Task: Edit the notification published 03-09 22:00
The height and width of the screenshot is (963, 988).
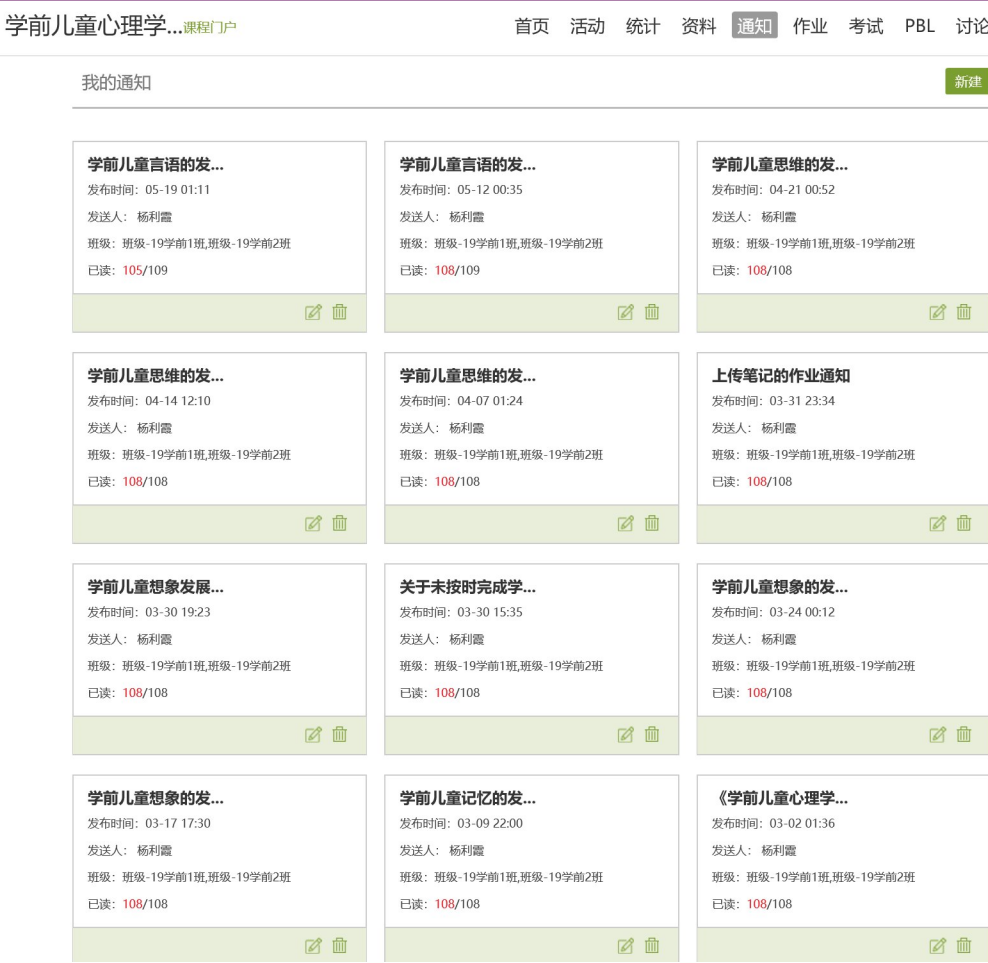Action: (626, 945)
